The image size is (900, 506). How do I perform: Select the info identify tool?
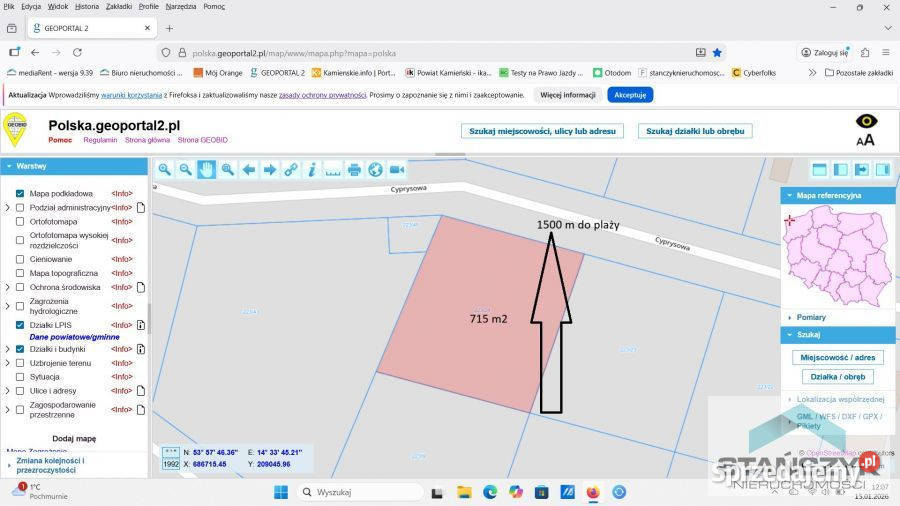(312, 169)
